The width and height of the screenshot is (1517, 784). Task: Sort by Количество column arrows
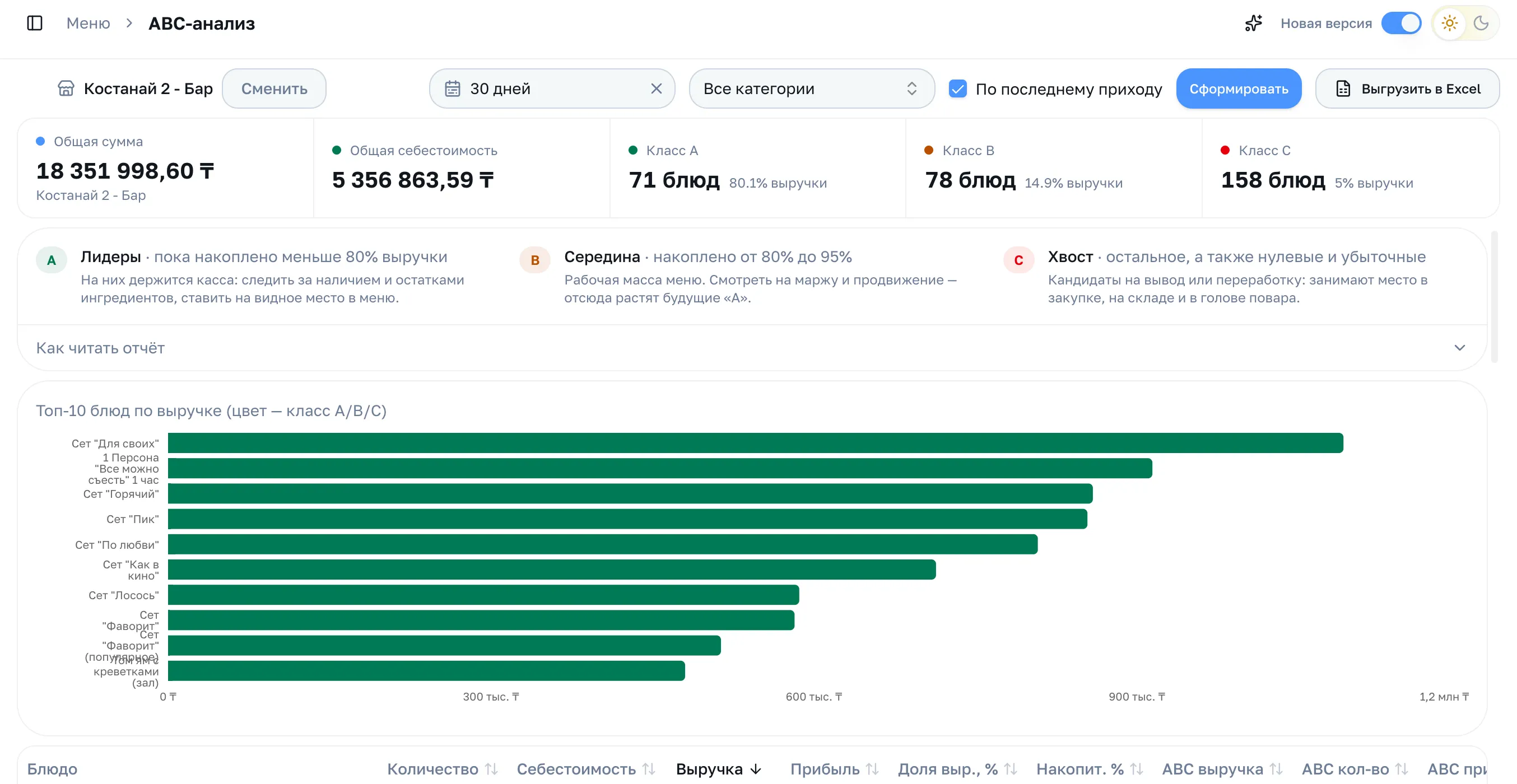click(x=492, y=769)
